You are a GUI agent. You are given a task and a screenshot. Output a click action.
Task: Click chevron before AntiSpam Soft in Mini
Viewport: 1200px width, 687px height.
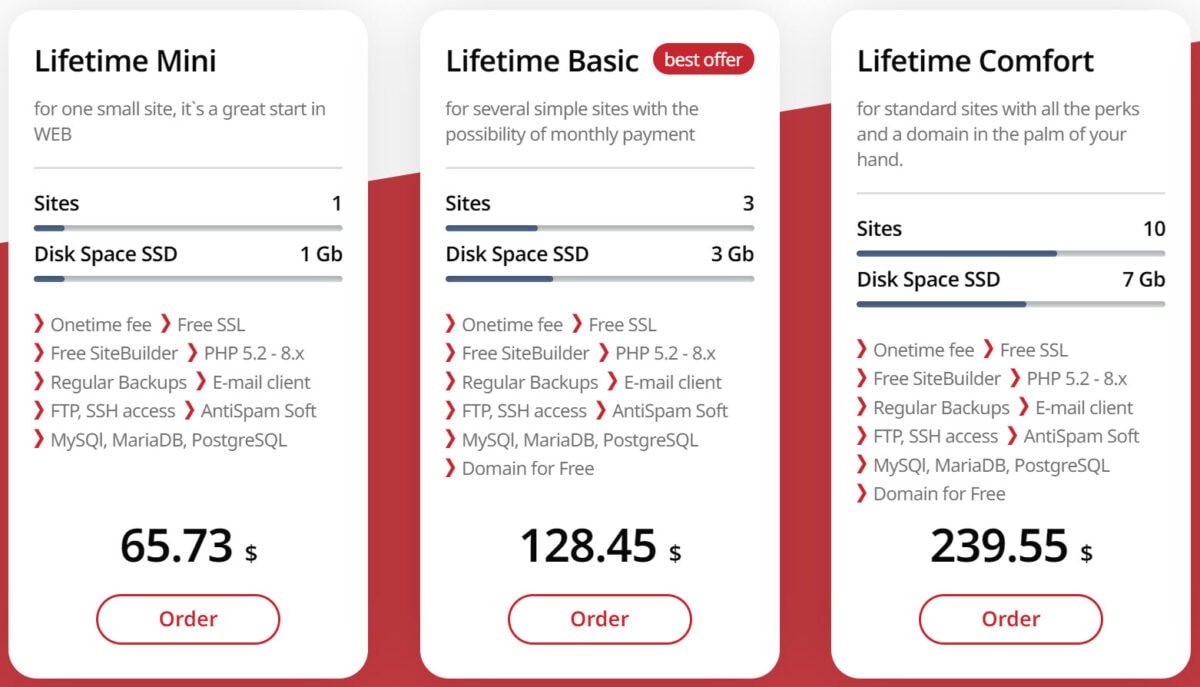pyautogui.click(x=189, y=410)
